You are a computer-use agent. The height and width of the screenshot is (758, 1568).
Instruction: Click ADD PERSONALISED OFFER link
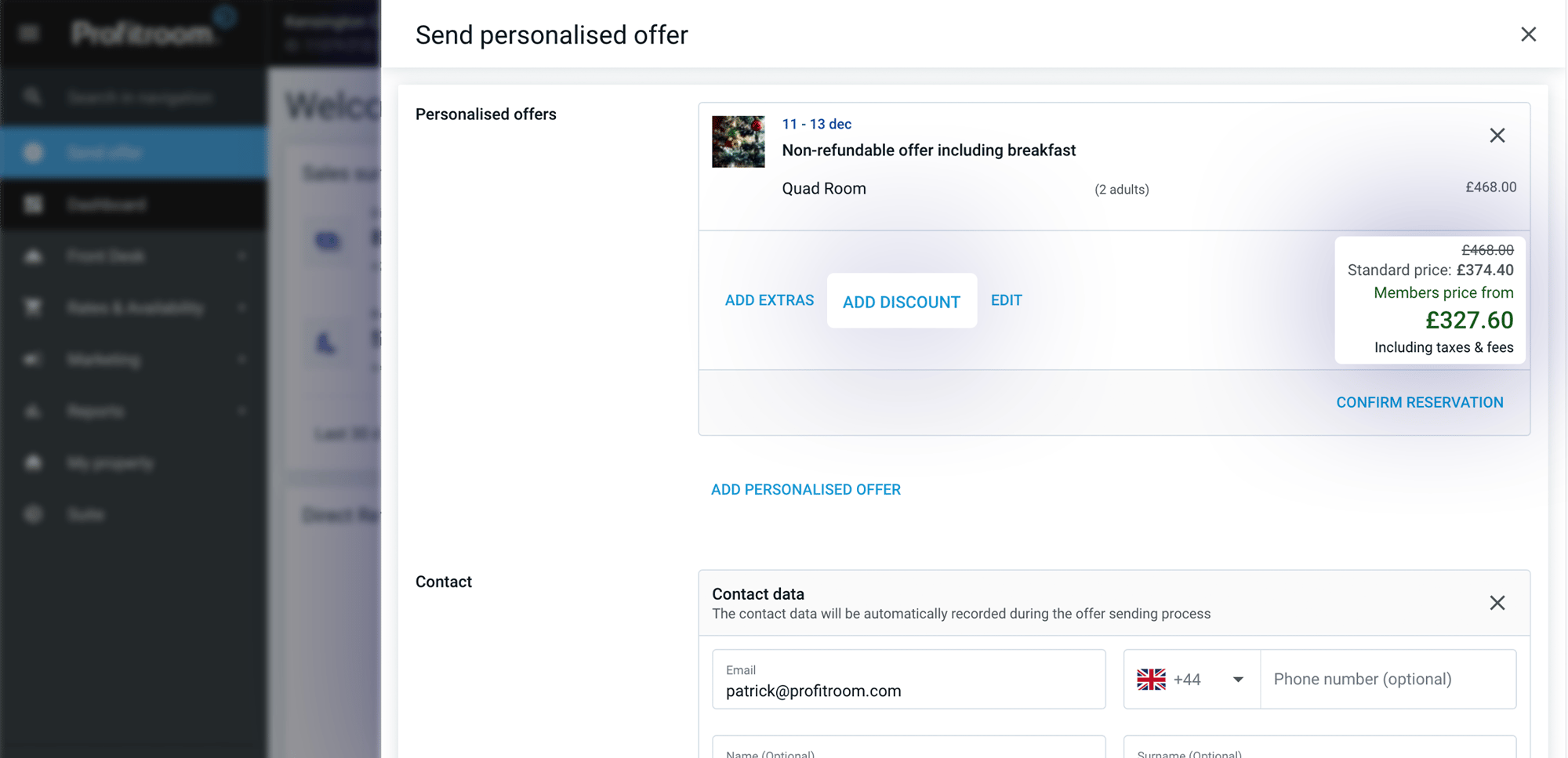tap(805, 488)
